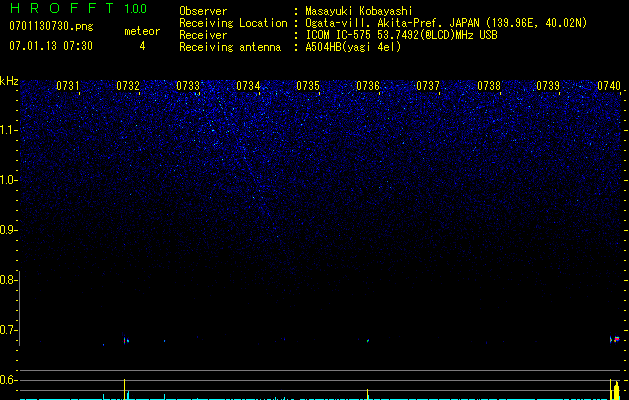Click the 0.9 frequency axis label
Image resolution: width=629 pixels, height=400 pixels.
pos(8,230)
